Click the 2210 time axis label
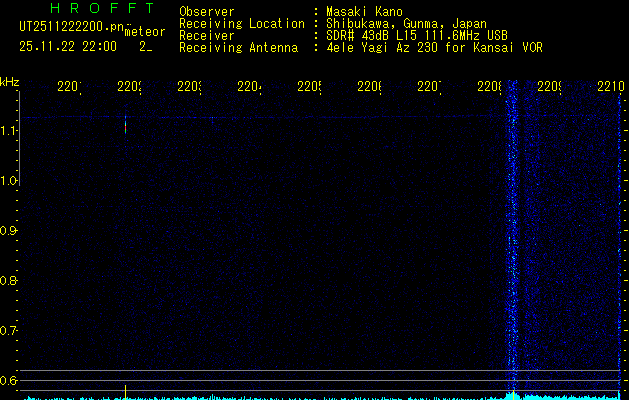The width and height of the screenshot is (629, 400). (x=611, y=87)
